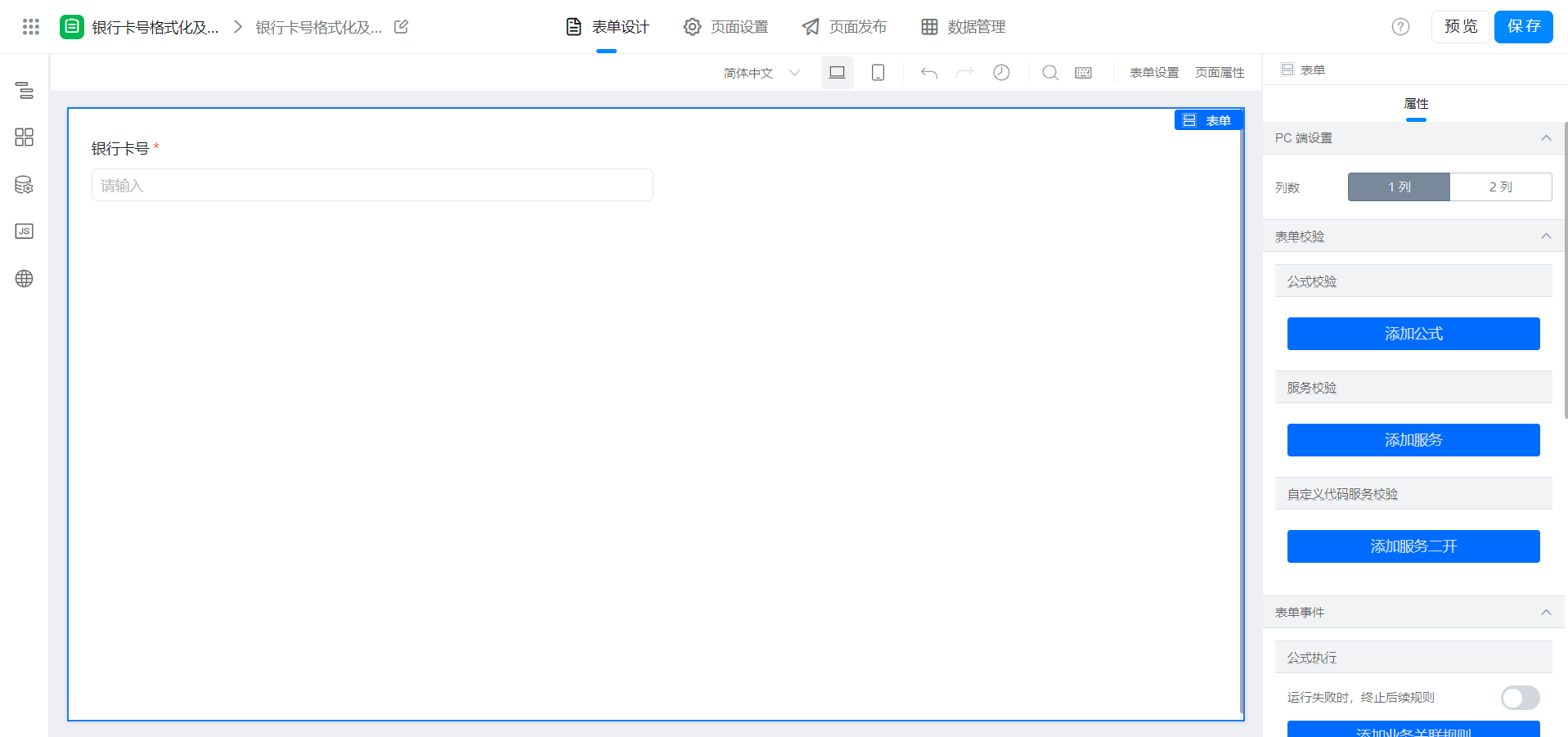Select 2 列 column option

1501,187
